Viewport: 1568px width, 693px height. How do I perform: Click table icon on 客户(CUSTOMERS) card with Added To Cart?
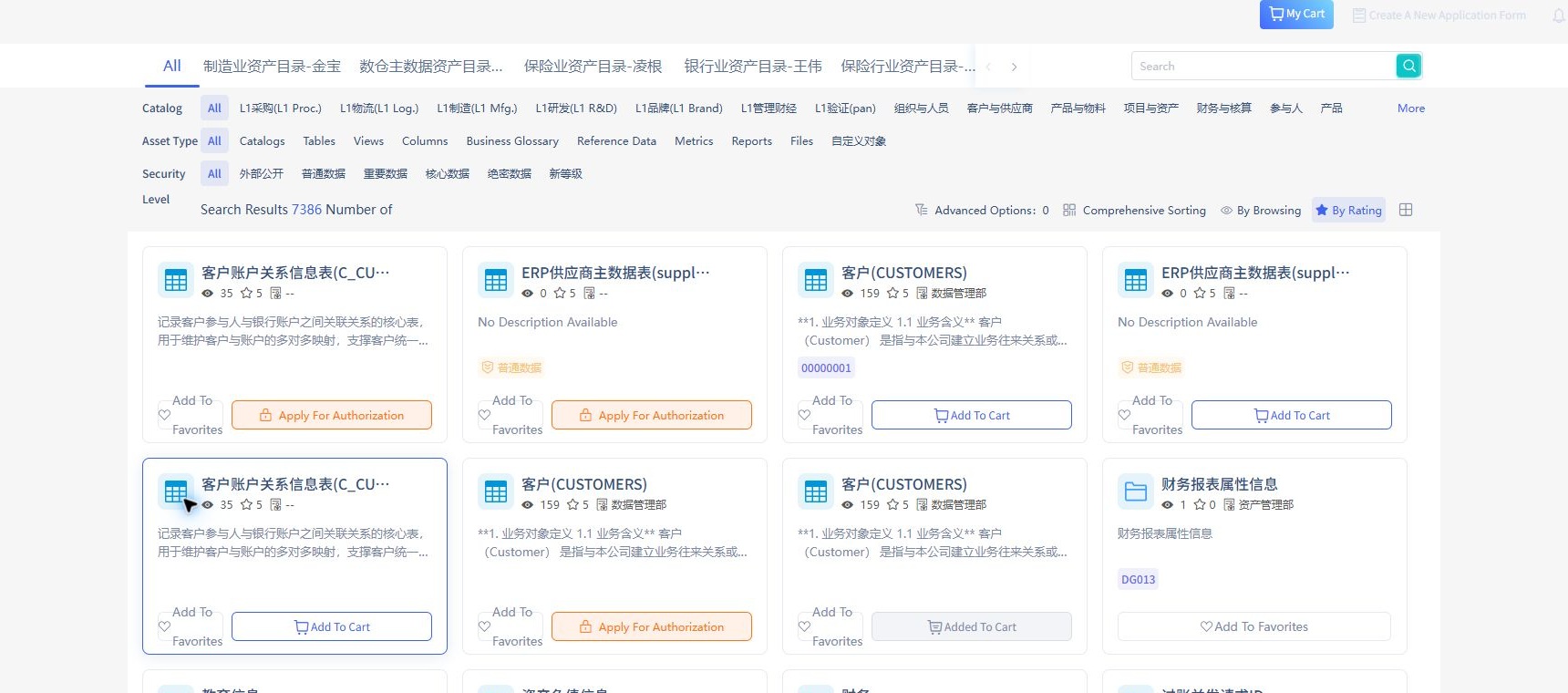816,491
